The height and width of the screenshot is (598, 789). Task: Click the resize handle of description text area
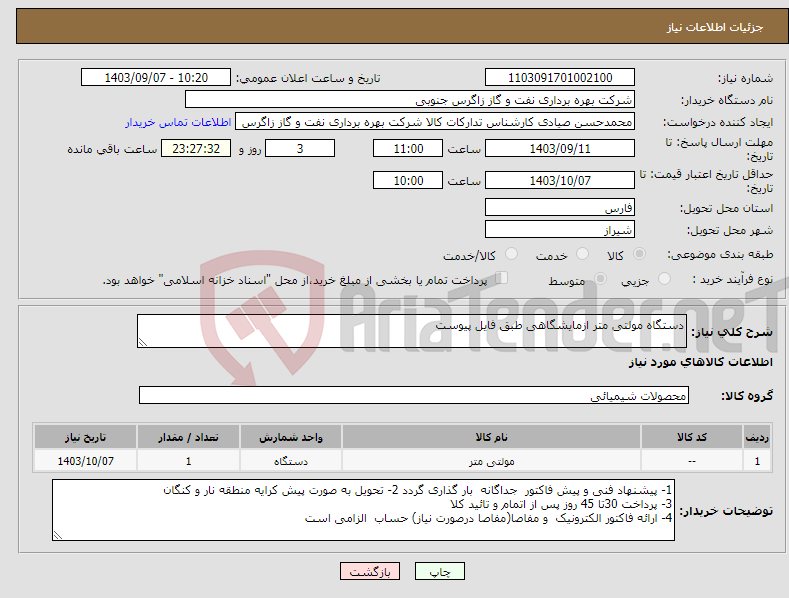(x=143, y=342)
